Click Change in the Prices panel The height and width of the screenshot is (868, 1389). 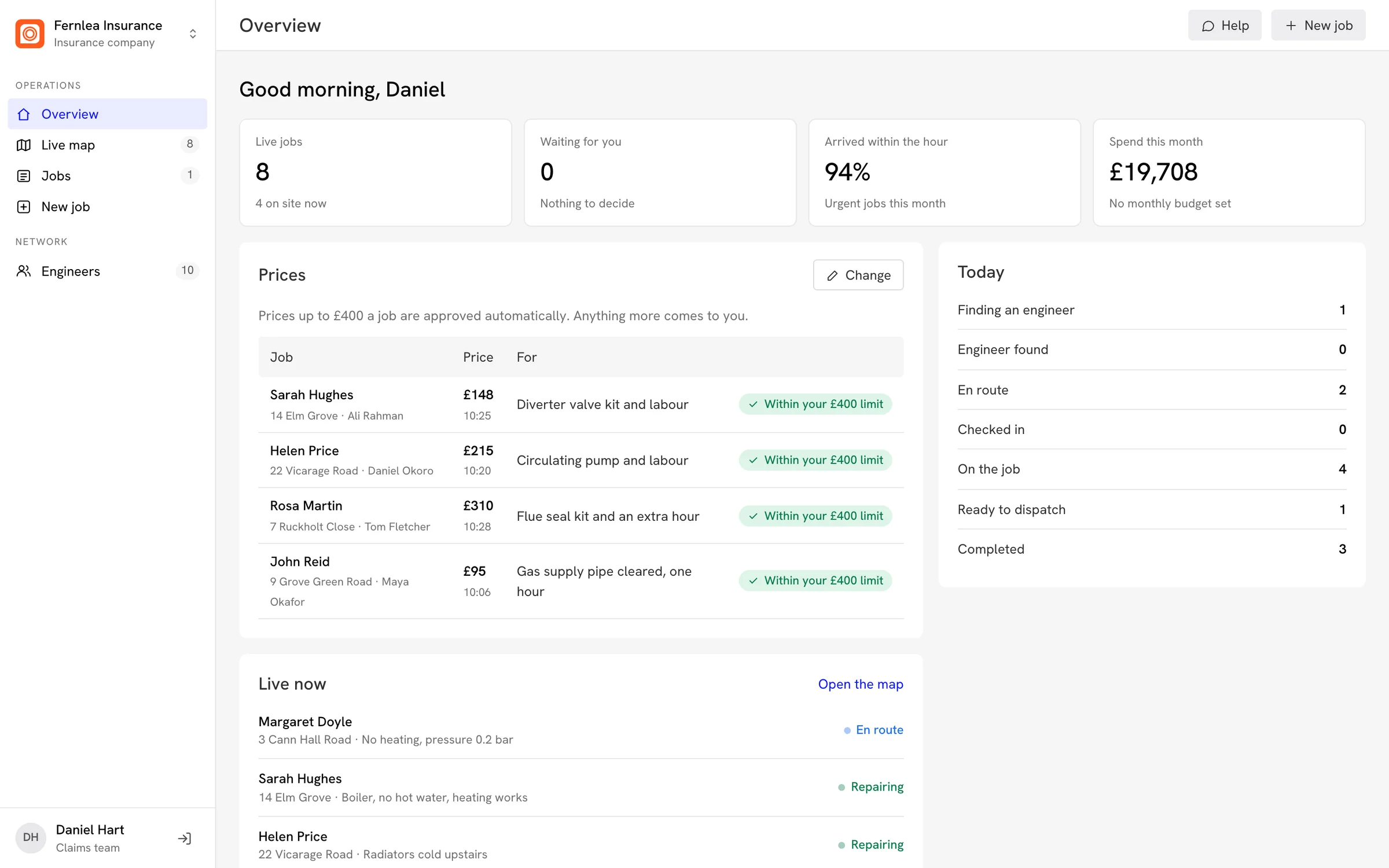858,275
